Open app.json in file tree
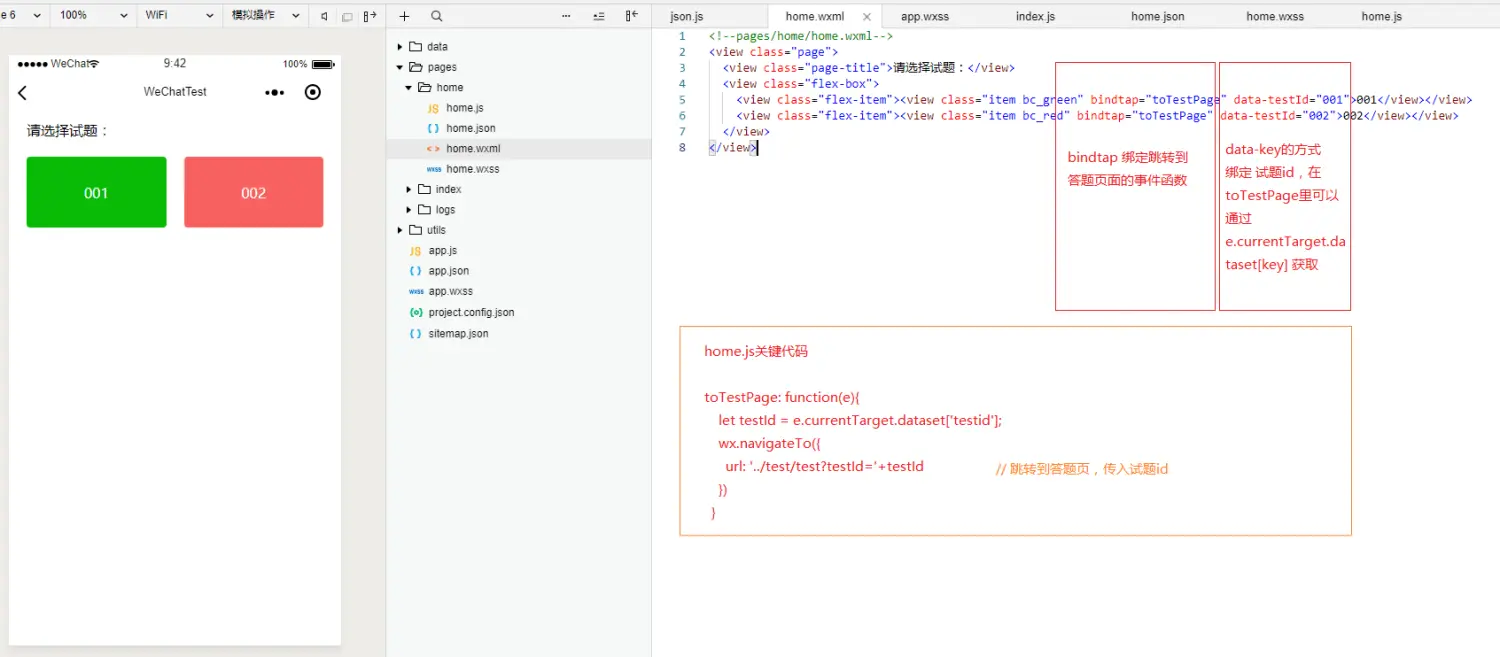 click(448, 271)
